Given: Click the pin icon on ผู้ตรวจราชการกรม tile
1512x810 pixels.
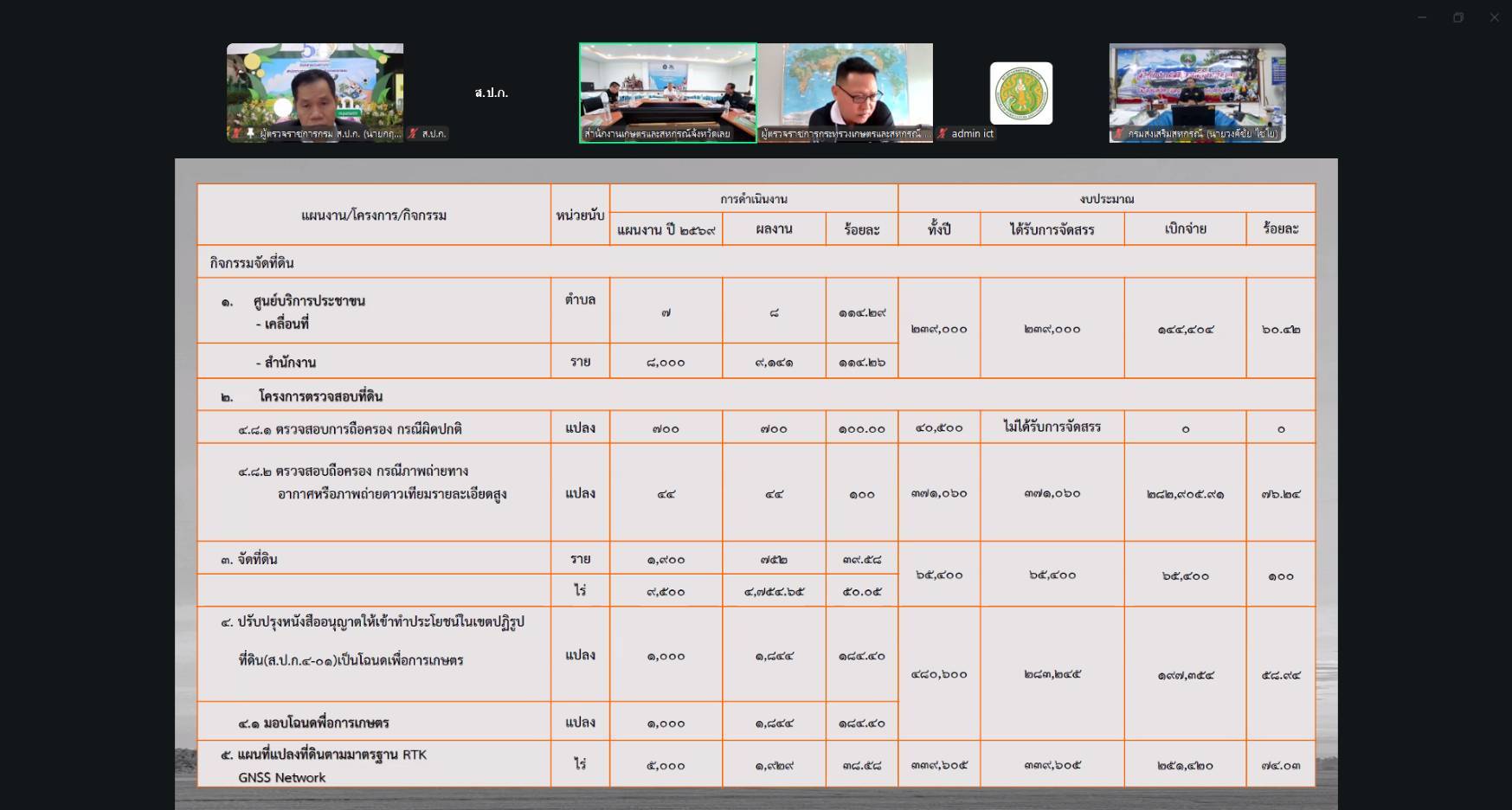Looking at the screenshot, I should [250, 133].
